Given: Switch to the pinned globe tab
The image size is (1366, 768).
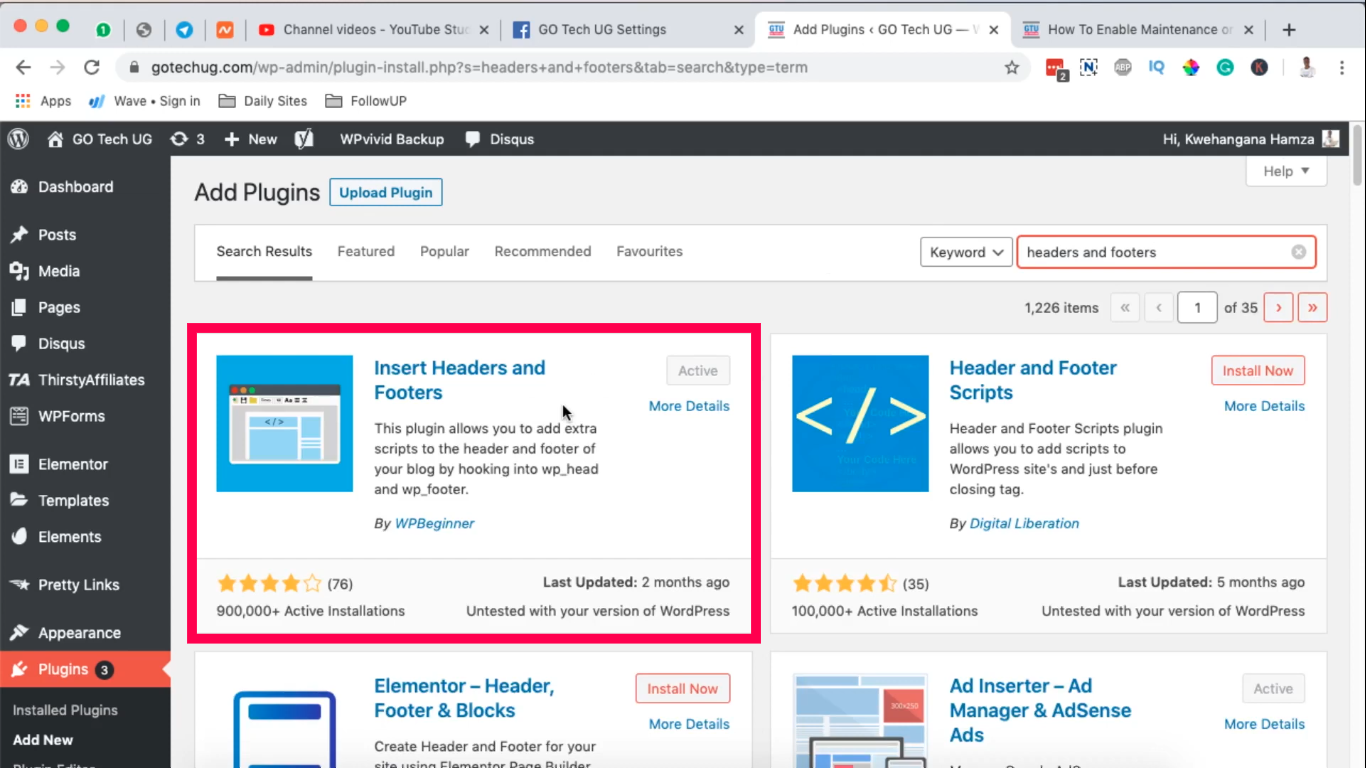Looking at the screenshot, I should point(144,29).
